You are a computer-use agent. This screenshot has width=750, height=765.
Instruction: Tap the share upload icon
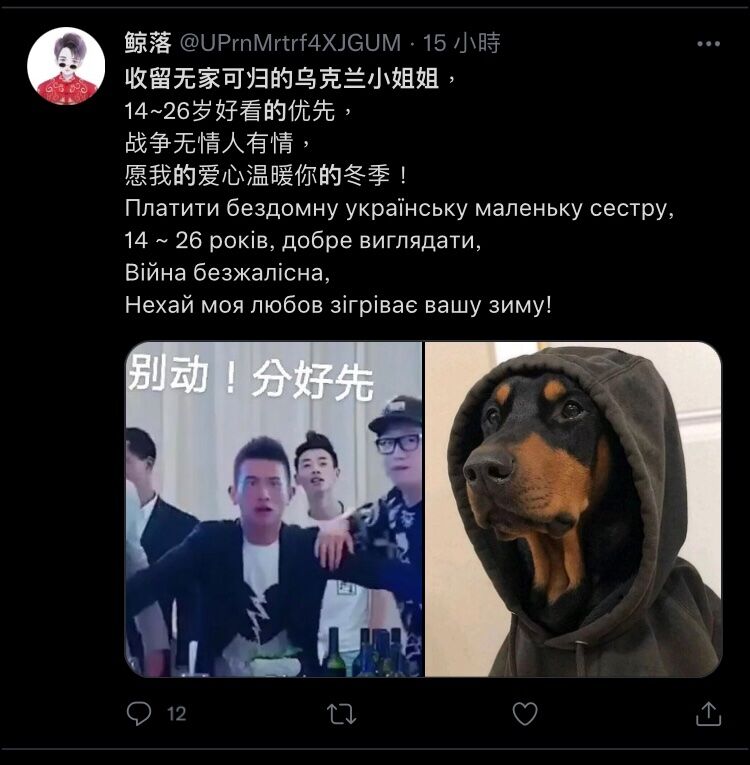pos(708,714)
